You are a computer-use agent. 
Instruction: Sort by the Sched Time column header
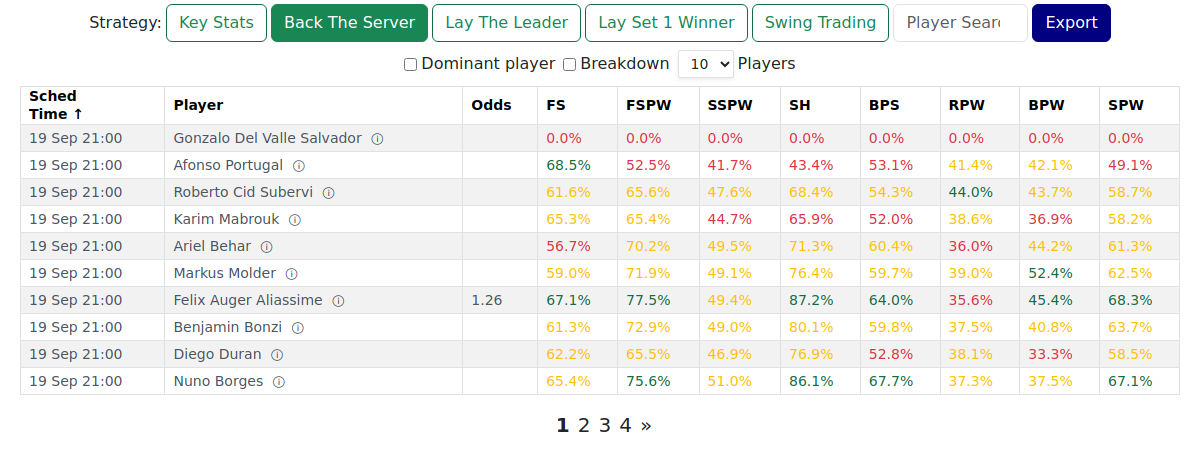(x=55, y=105)
